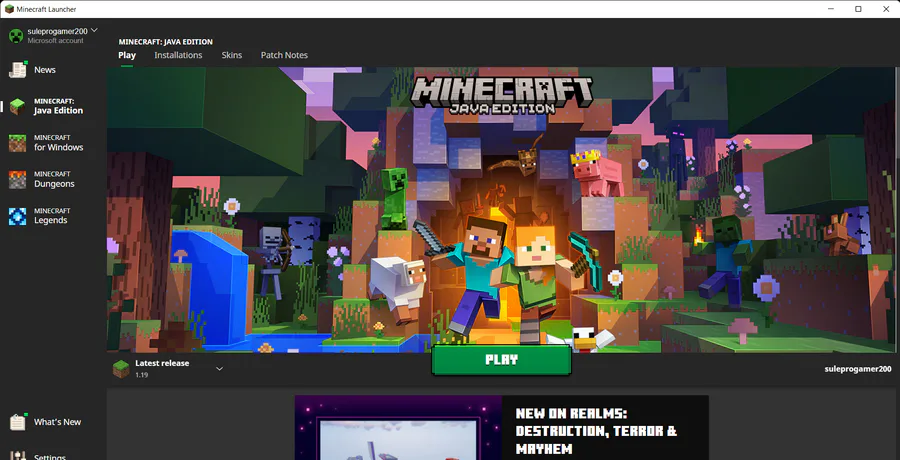Open New on Realms Destruction headline

coord(596,431)
